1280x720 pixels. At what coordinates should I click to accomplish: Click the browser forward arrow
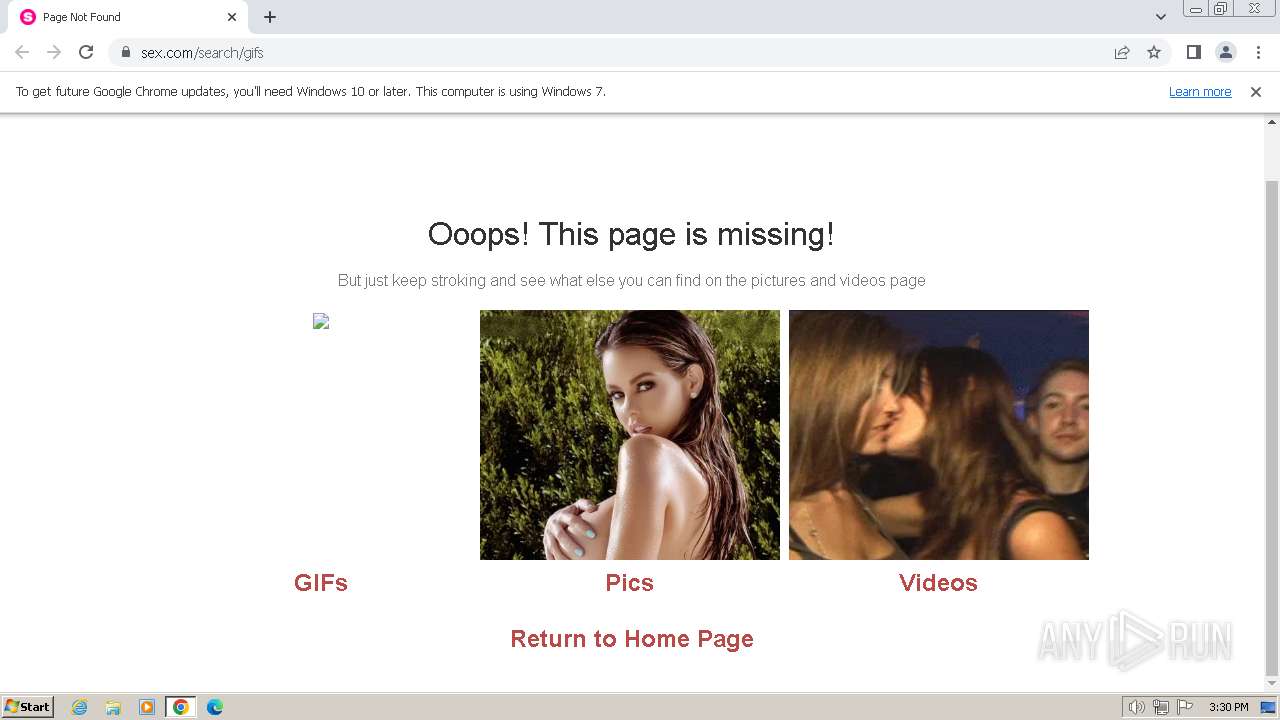point(54,52)
